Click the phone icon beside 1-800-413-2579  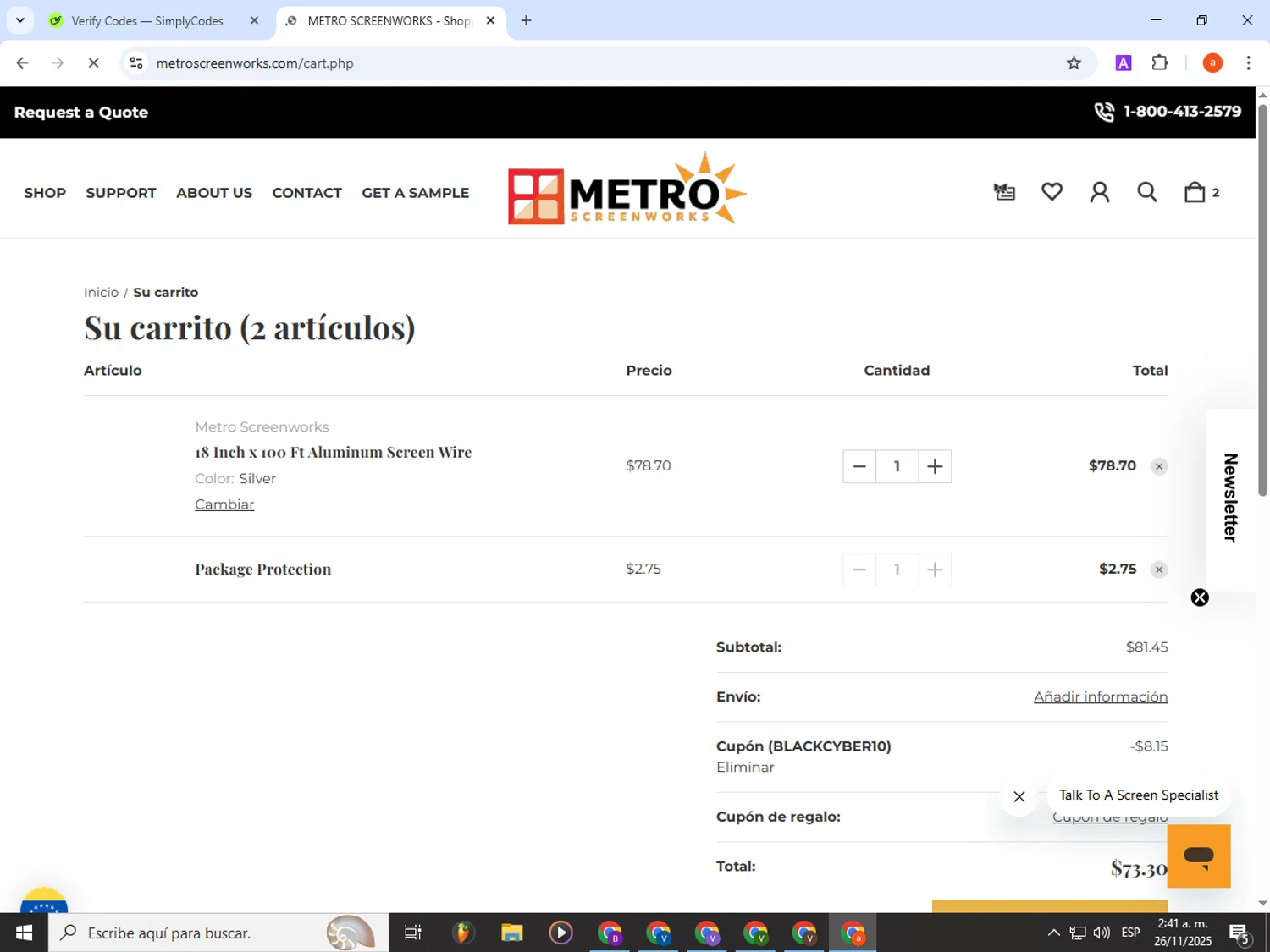pos(1103,112)
